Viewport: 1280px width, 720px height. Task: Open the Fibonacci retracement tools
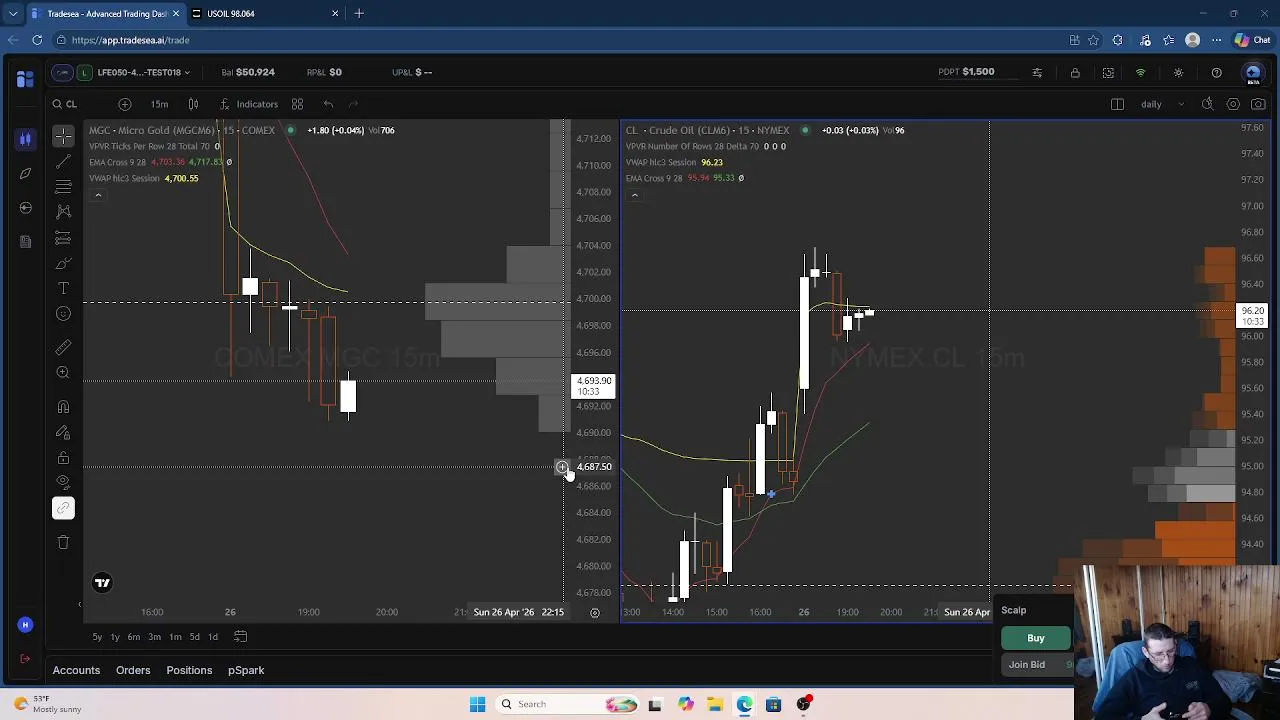pyautogui.click(x=63, y=187)
